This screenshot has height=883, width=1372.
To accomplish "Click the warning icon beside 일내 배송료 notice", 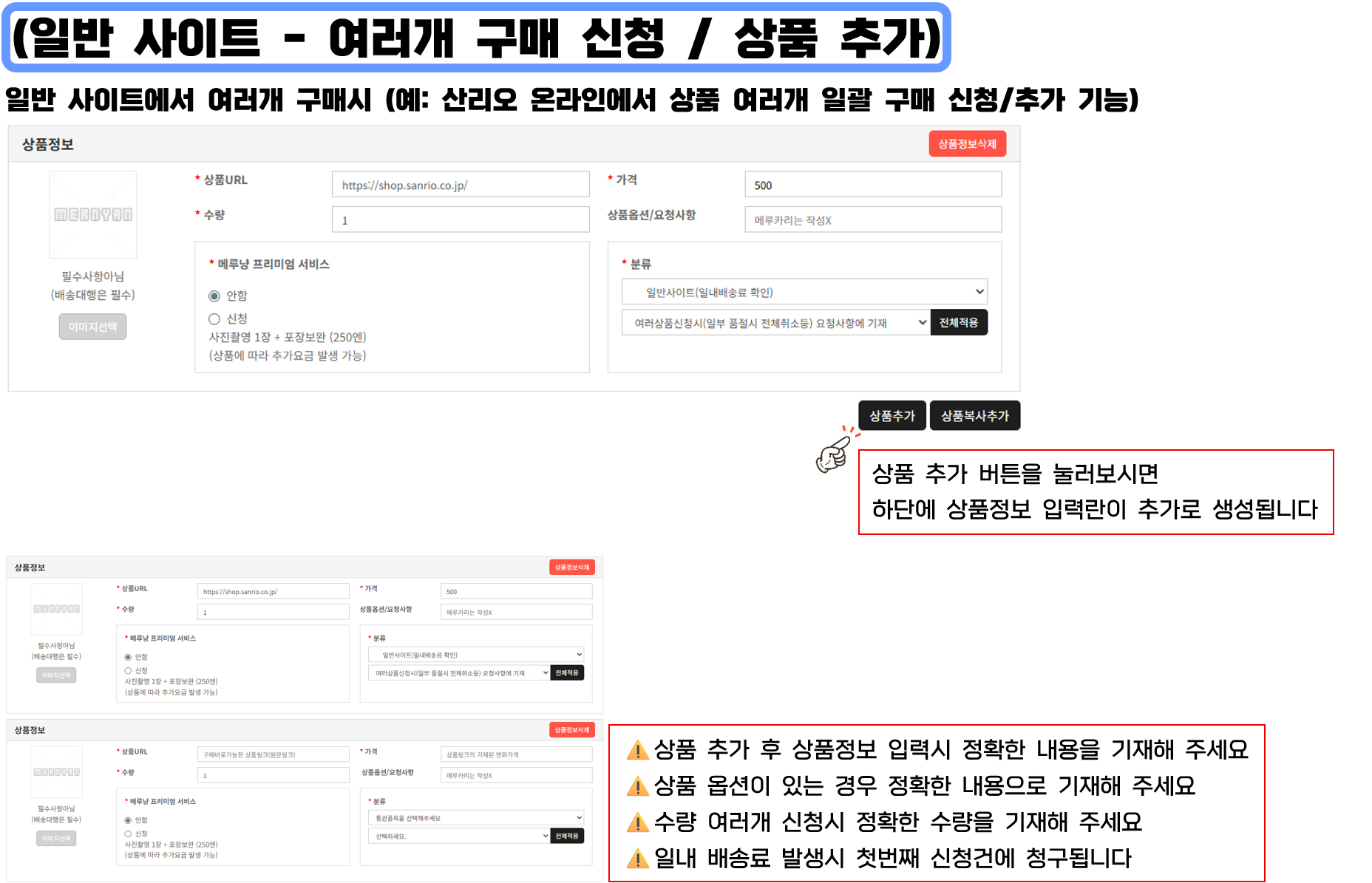I will click(x=637, y=859).
